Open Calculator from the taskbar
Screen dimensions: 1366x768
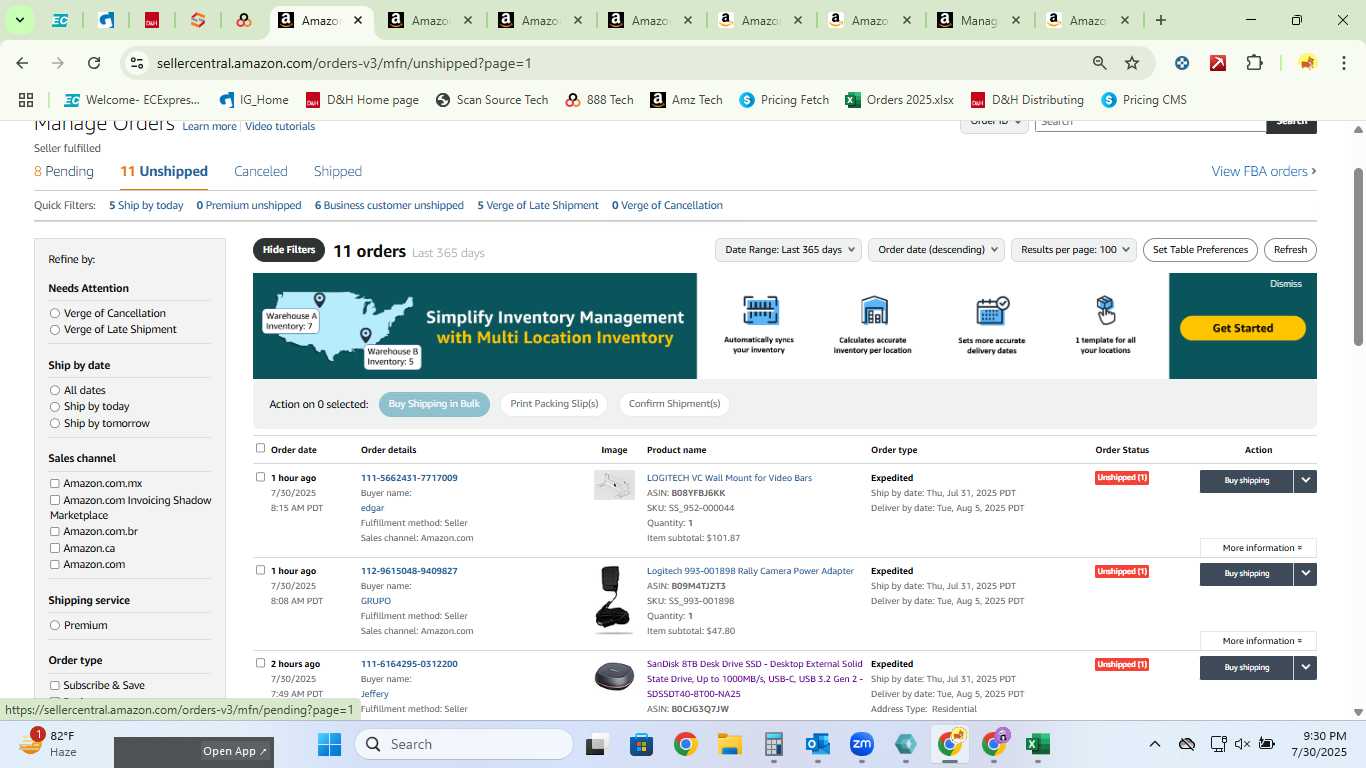(773, 744)
